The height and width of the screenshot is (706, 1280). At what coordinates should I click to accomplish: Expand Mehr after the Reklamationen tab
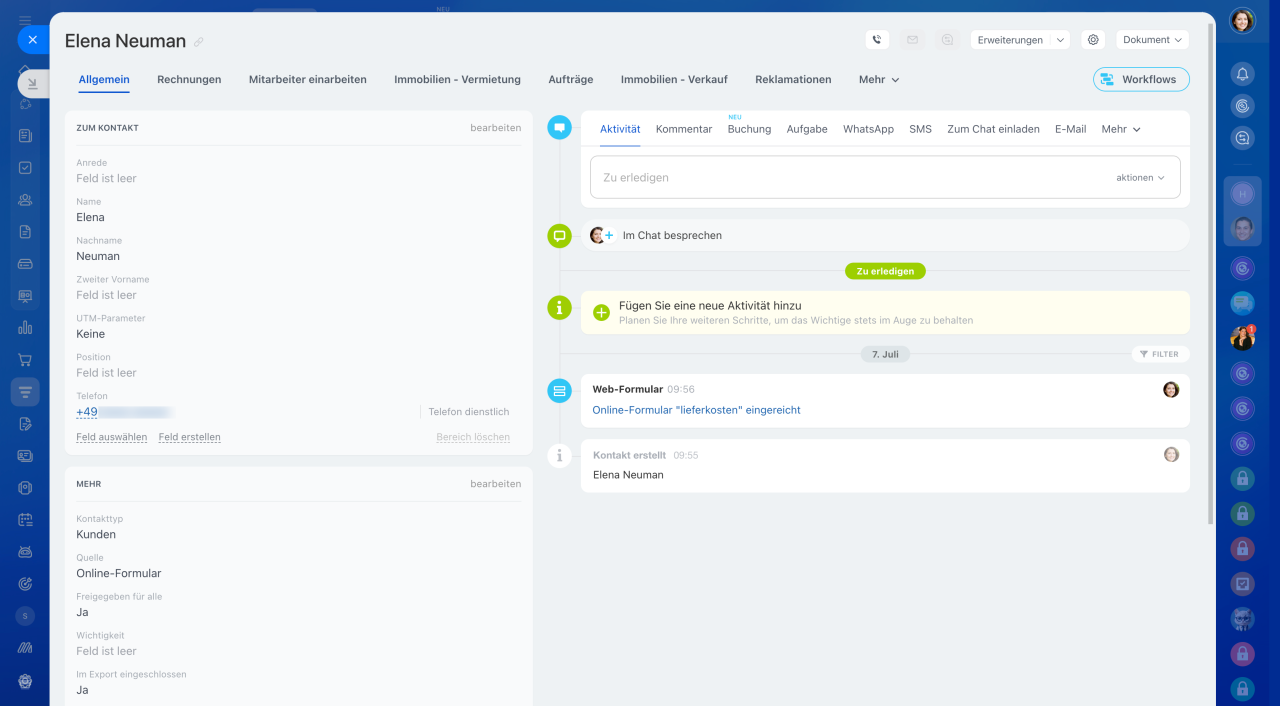click(x=879, y=79)
